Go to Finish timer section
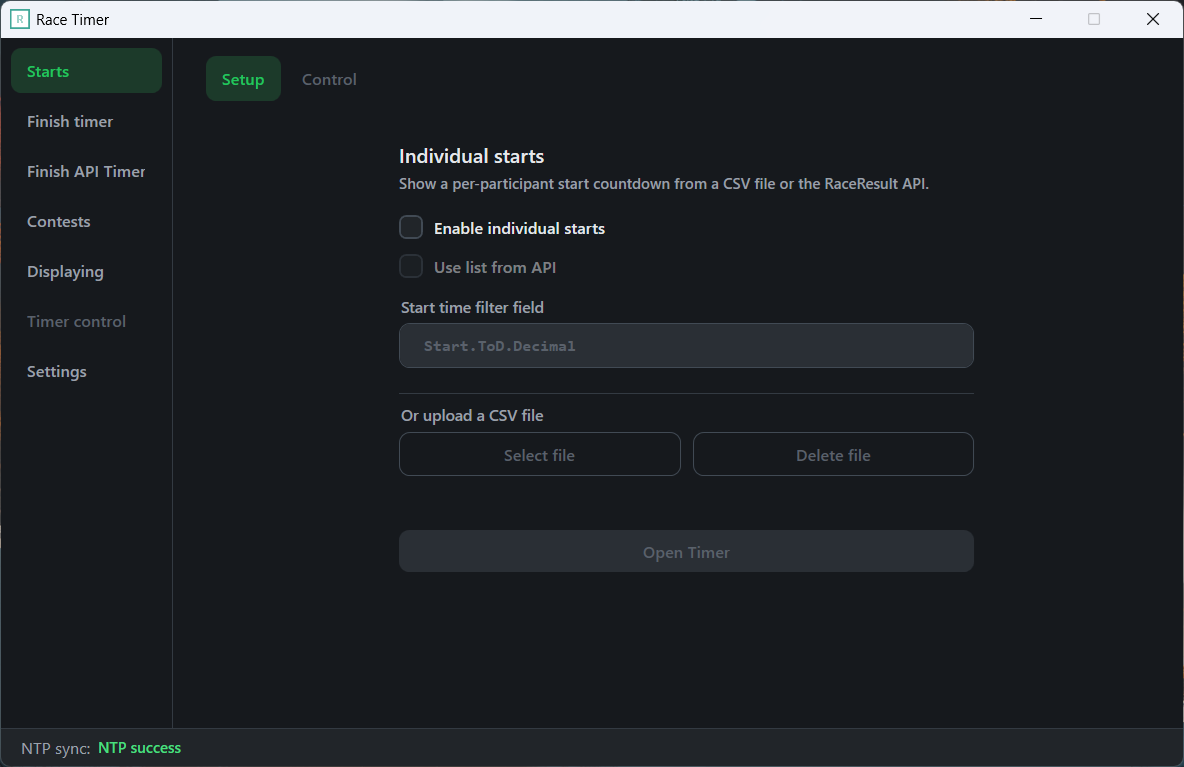Viewport: 1184px width, 767px height. [x=86, y=121]
